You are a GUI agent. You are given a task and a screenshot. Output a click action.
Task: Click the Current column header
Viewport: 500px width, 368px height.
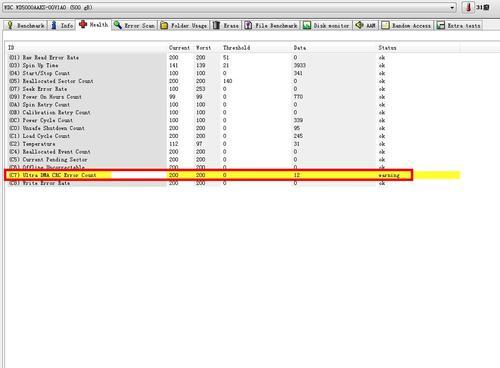(x=179, y=48)
